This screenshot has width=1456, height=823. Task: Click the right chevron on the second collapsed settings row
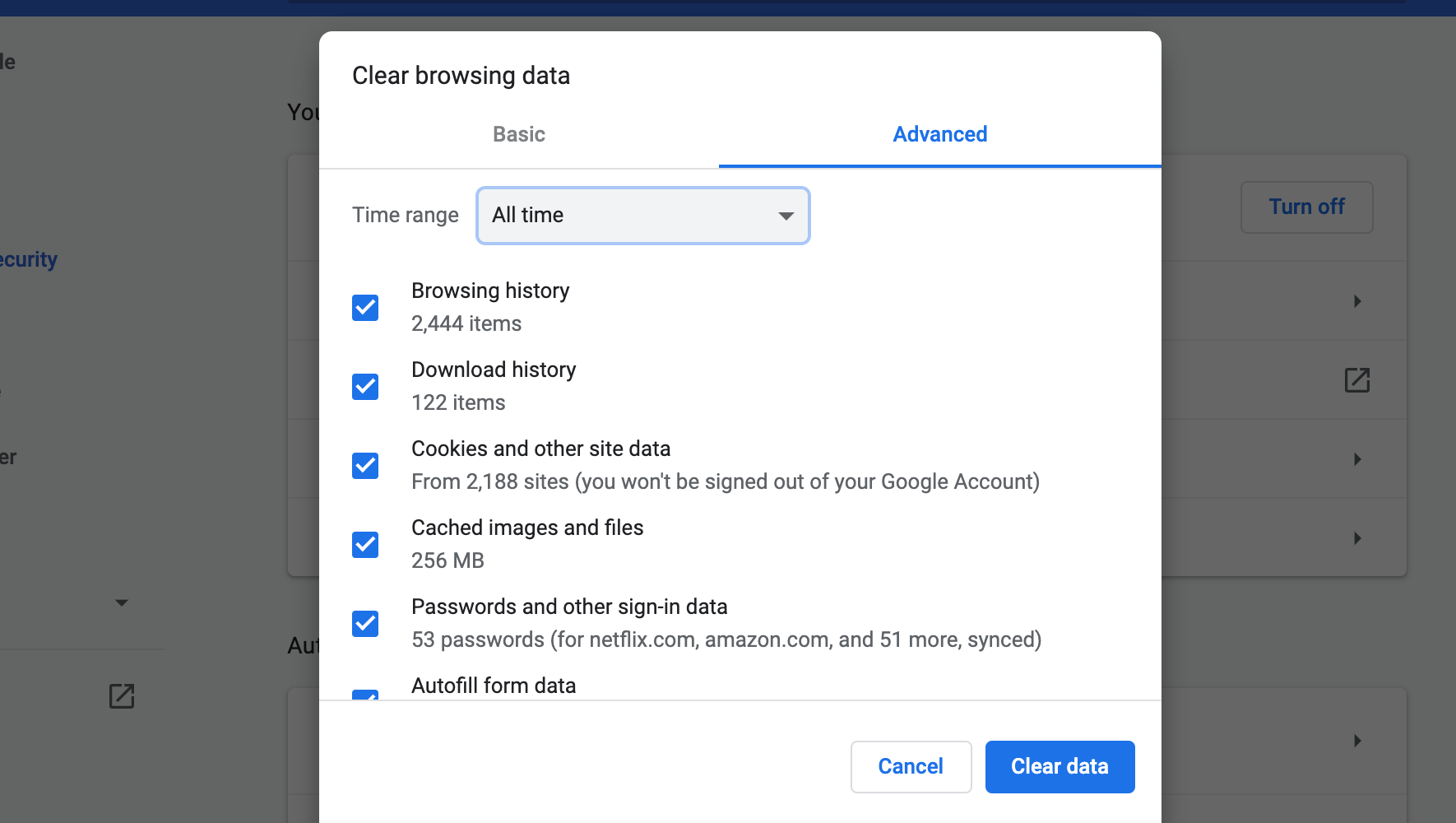[x=1356, y=459]
